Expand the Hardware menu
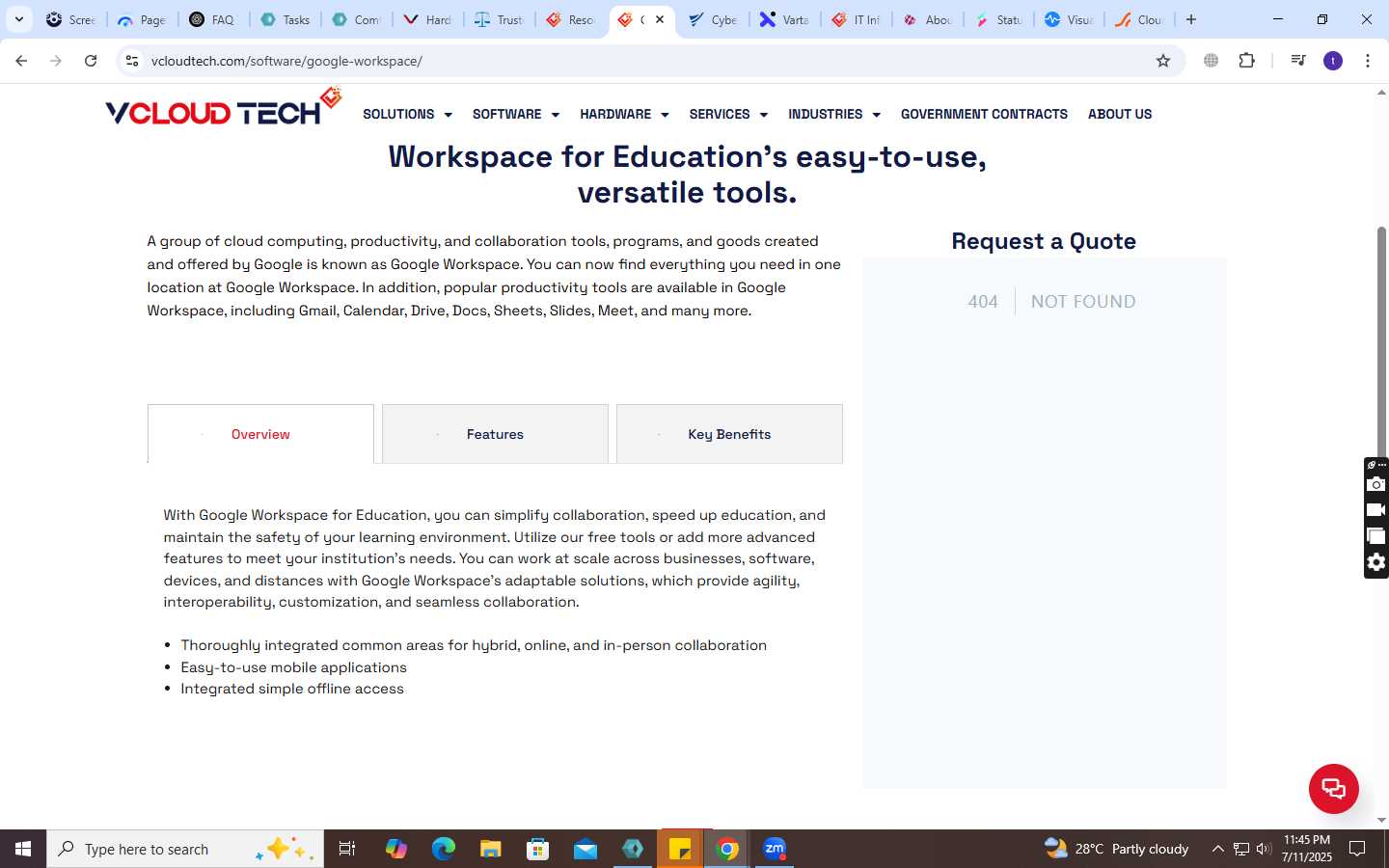 click(624, 114)
